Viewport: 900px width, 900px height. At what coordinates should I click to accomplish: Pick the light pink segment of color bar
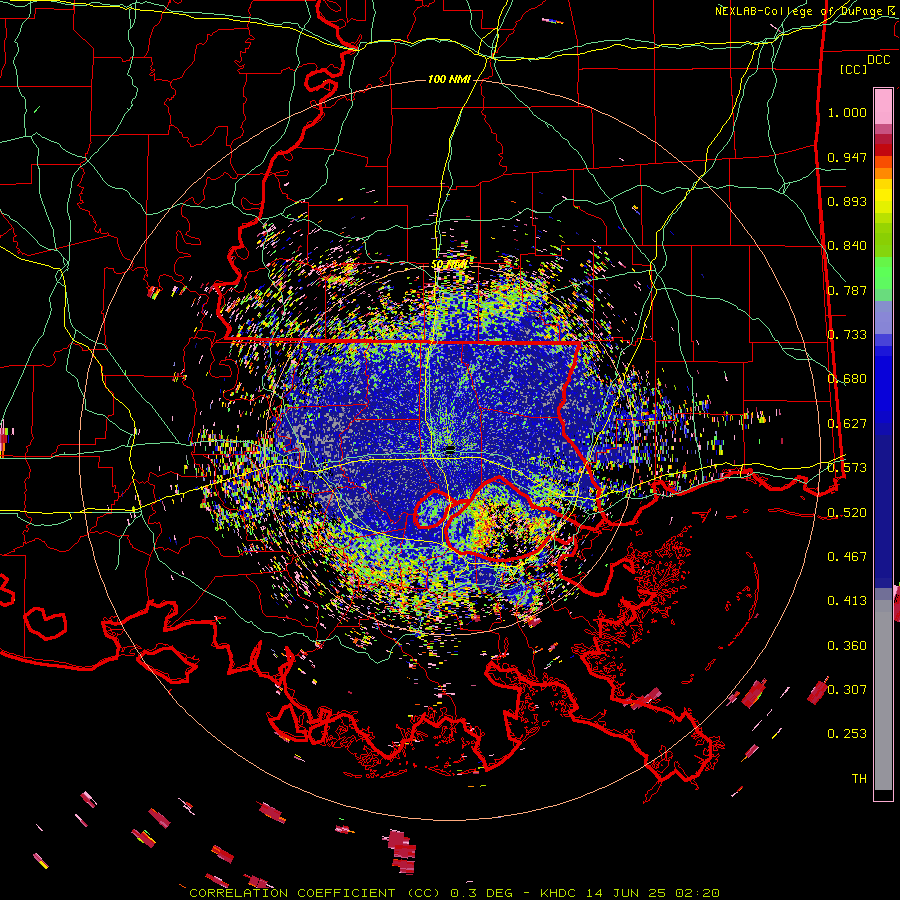883,106
